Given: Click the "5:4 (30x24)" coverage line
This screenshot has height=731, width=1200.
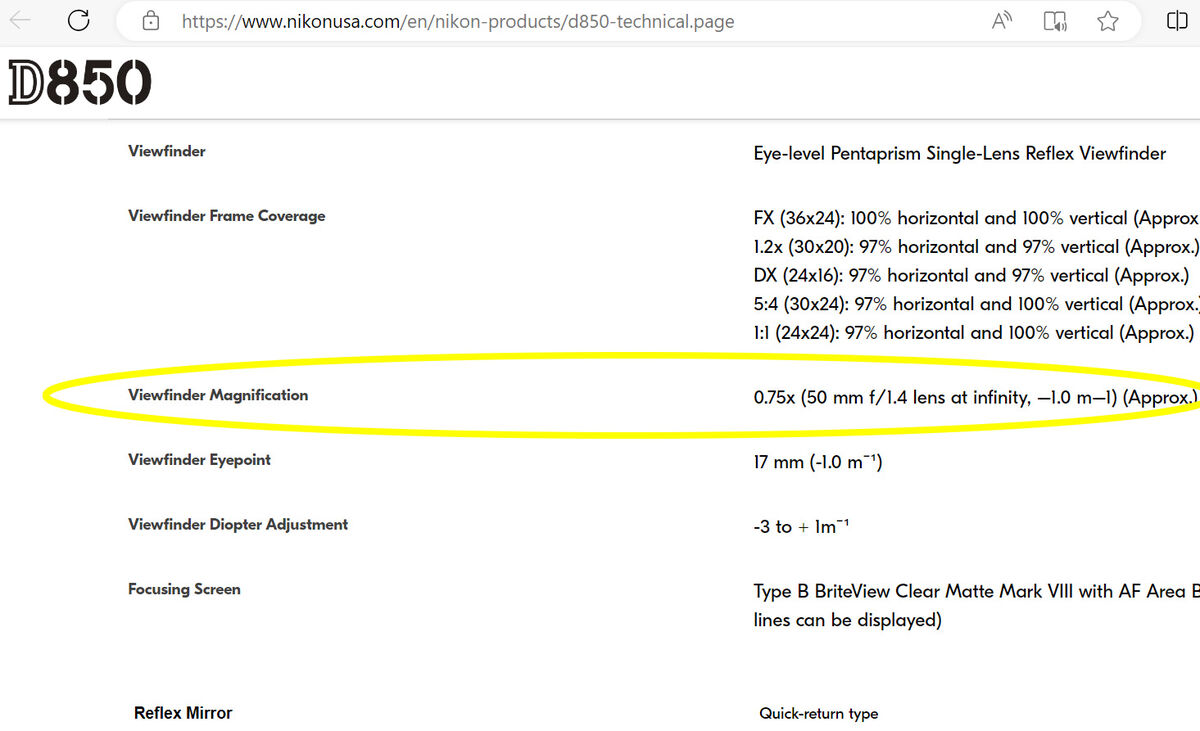Looking at the screenshot, I should point(976,305).
